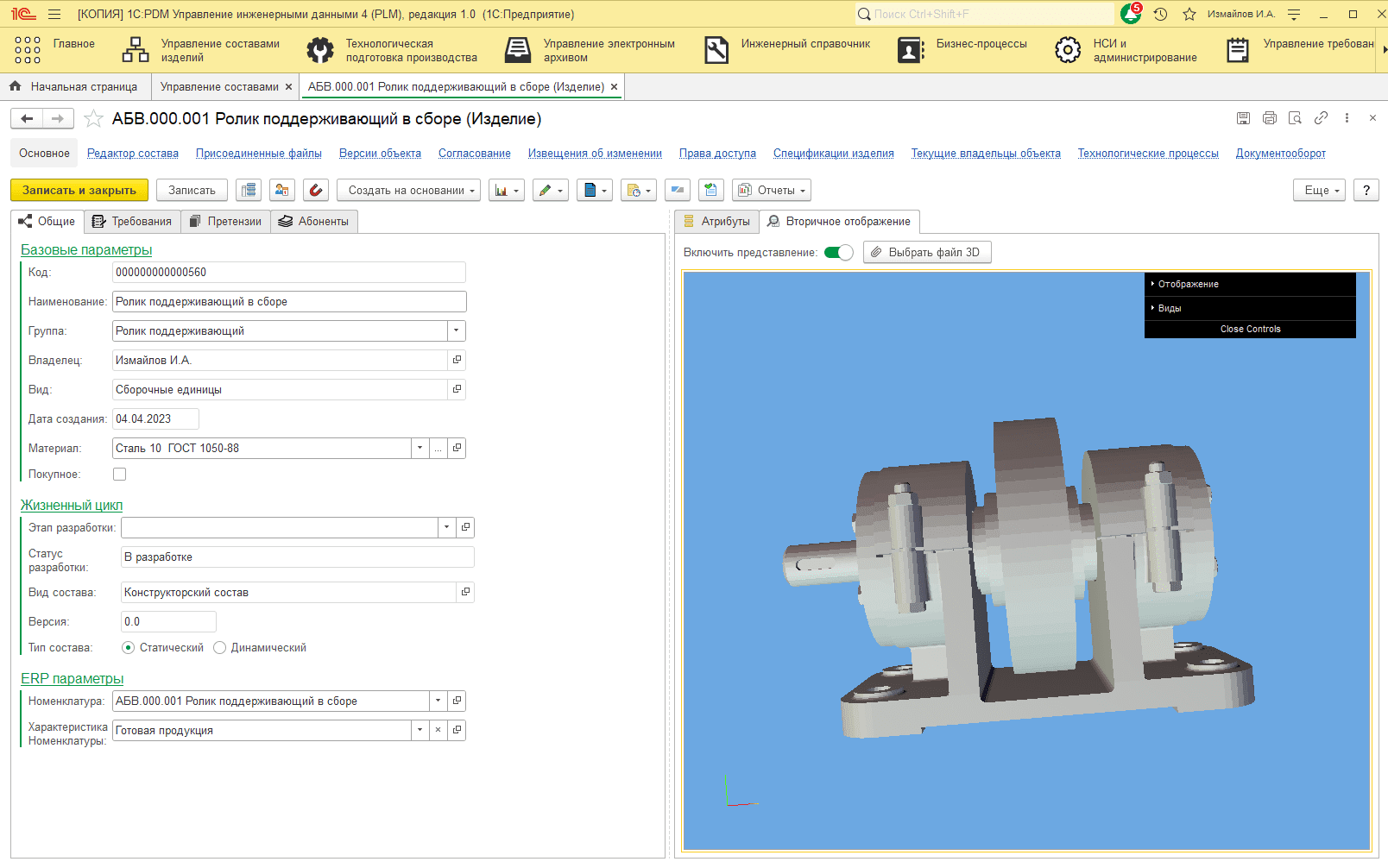Click the red magnet toolbar icon
1388x868 pixels.
pos(316,190)
